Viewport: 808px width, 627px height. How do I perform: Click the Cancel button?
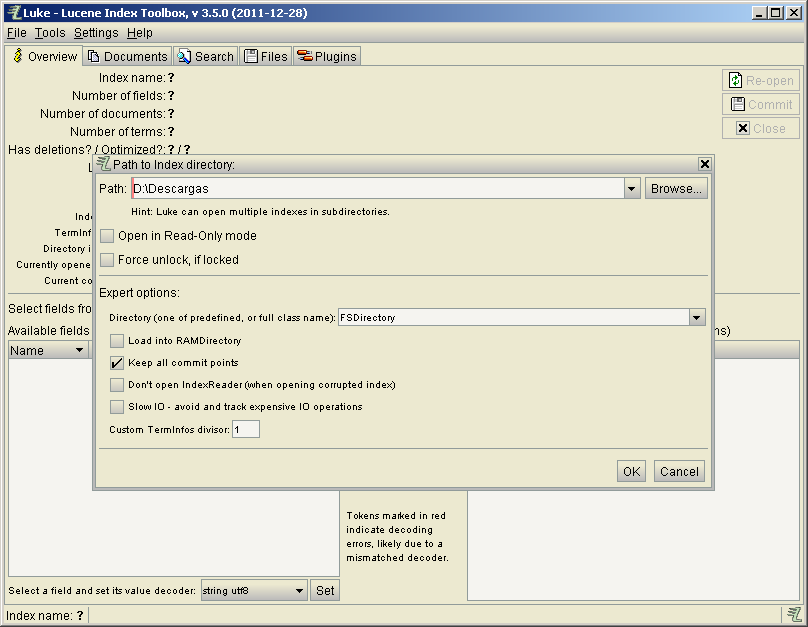click(679, 471)
